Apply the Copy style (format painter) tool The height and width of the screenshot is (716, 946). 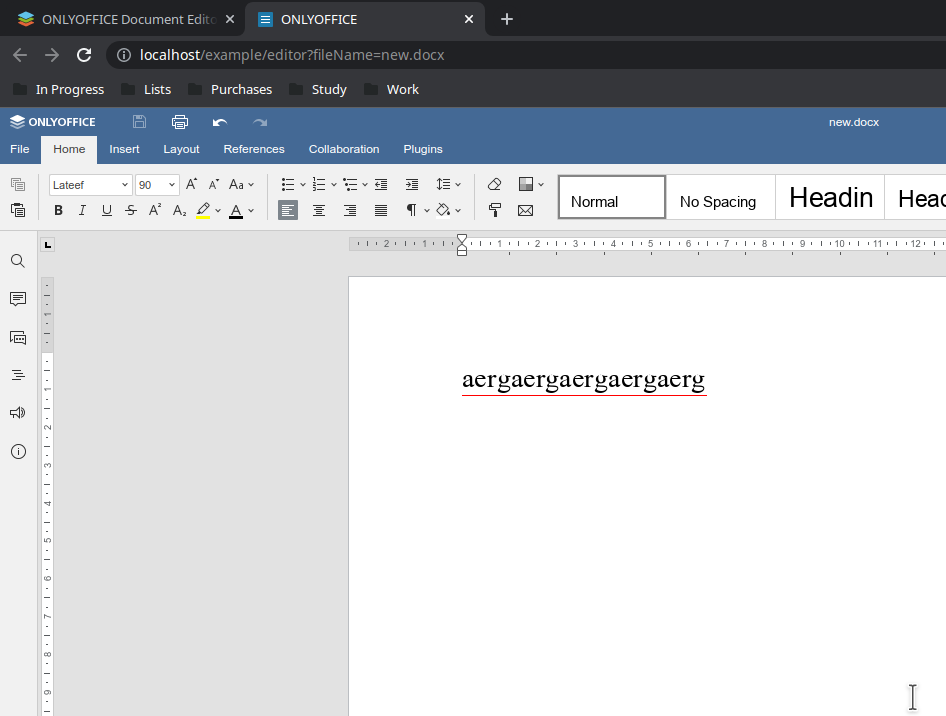pyautogui.click(x=494, y=210)
